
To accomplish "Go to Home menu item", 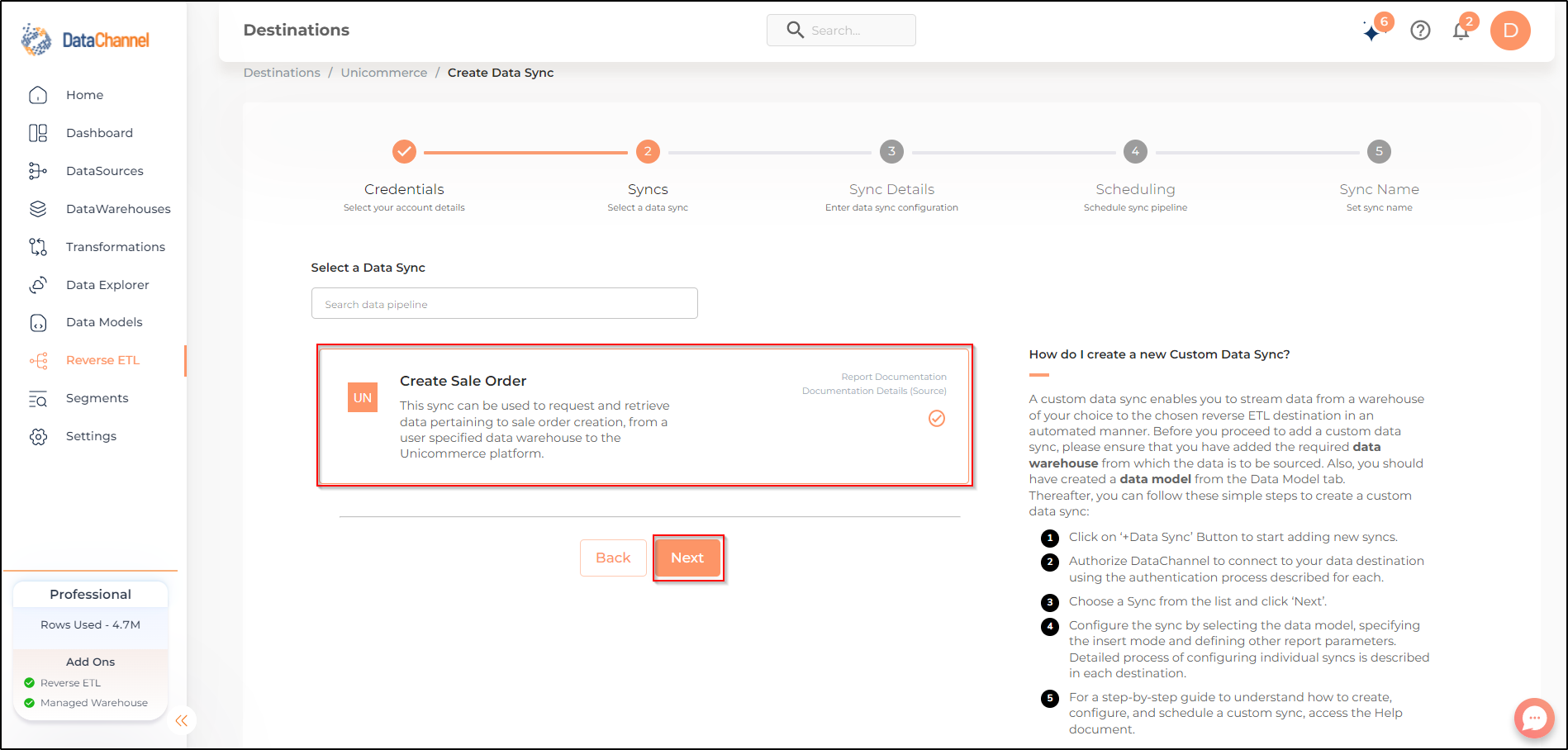I will pos(85,95).
